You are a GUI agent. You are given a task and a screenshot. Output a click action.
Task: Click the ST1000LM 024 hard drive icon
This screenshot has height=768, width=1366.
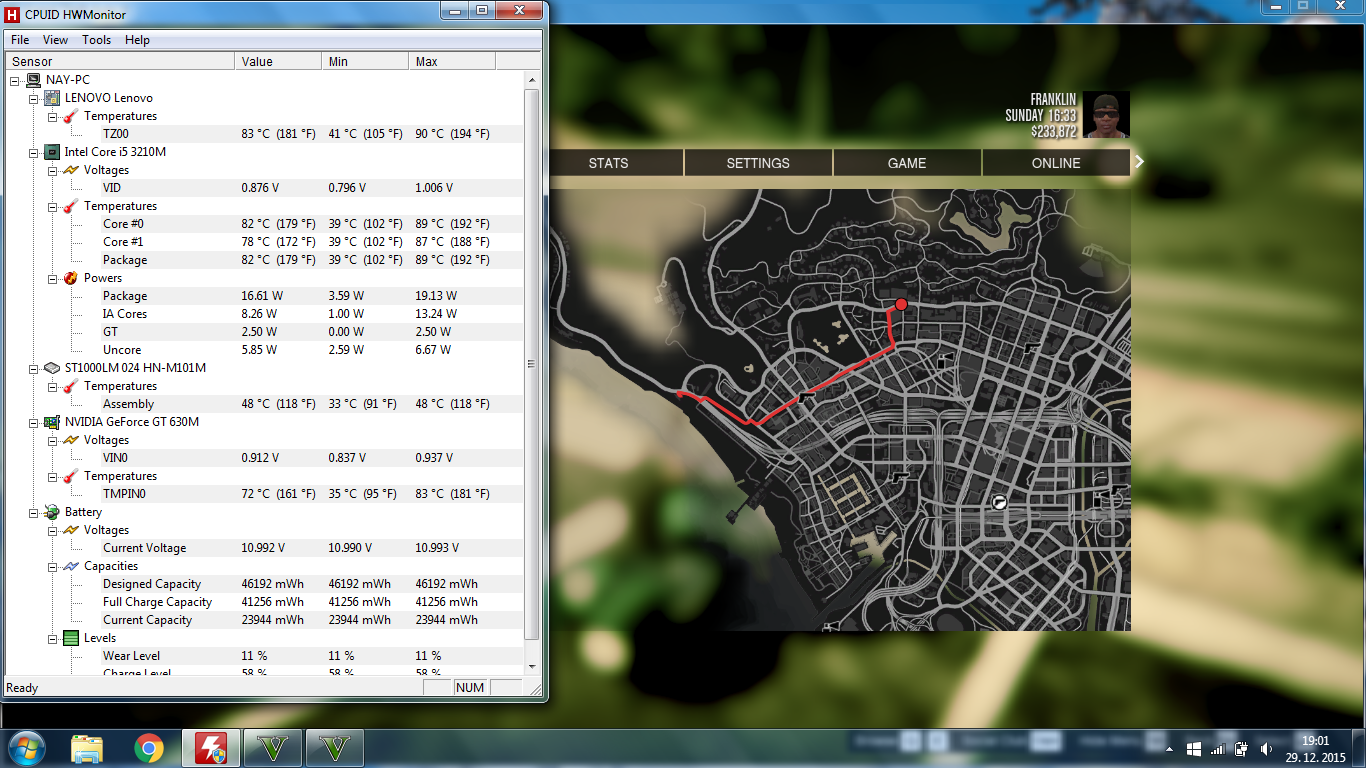coord(52,368)
